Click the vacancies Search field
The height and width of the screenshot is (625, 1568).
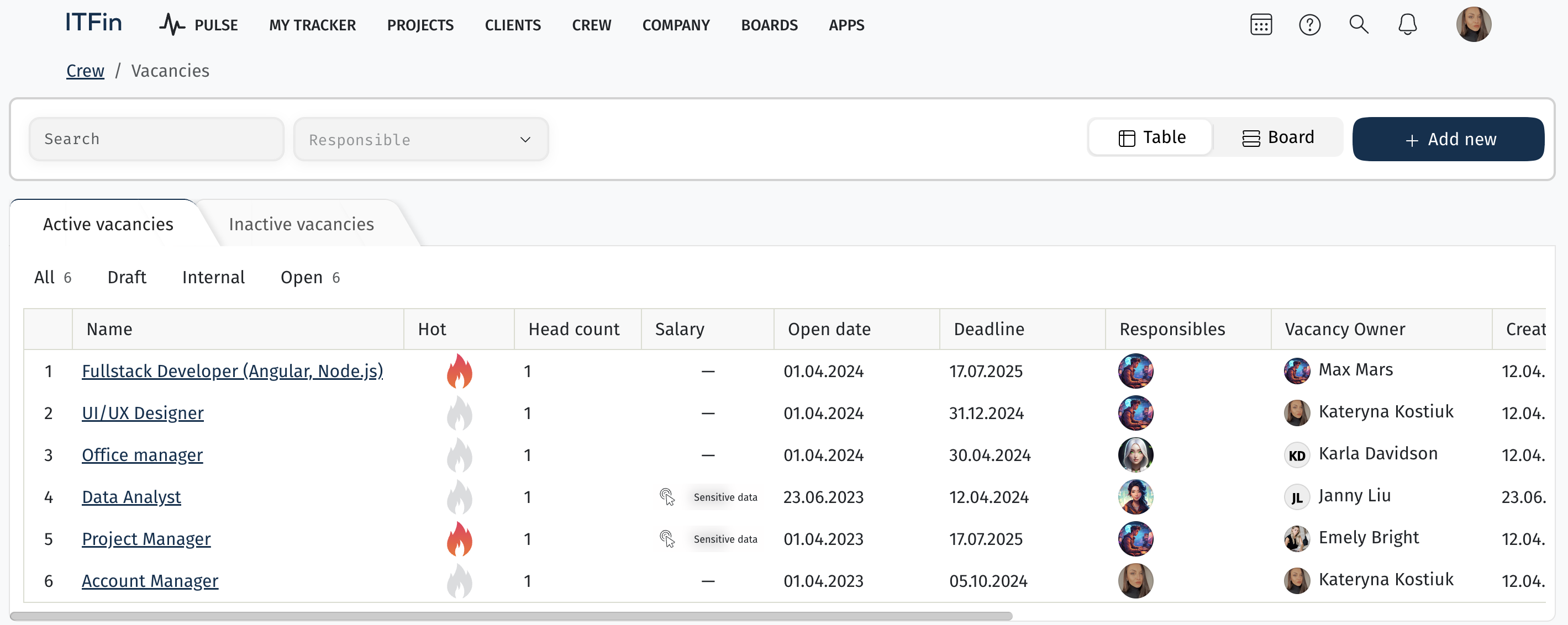click(x=156, y=139)
